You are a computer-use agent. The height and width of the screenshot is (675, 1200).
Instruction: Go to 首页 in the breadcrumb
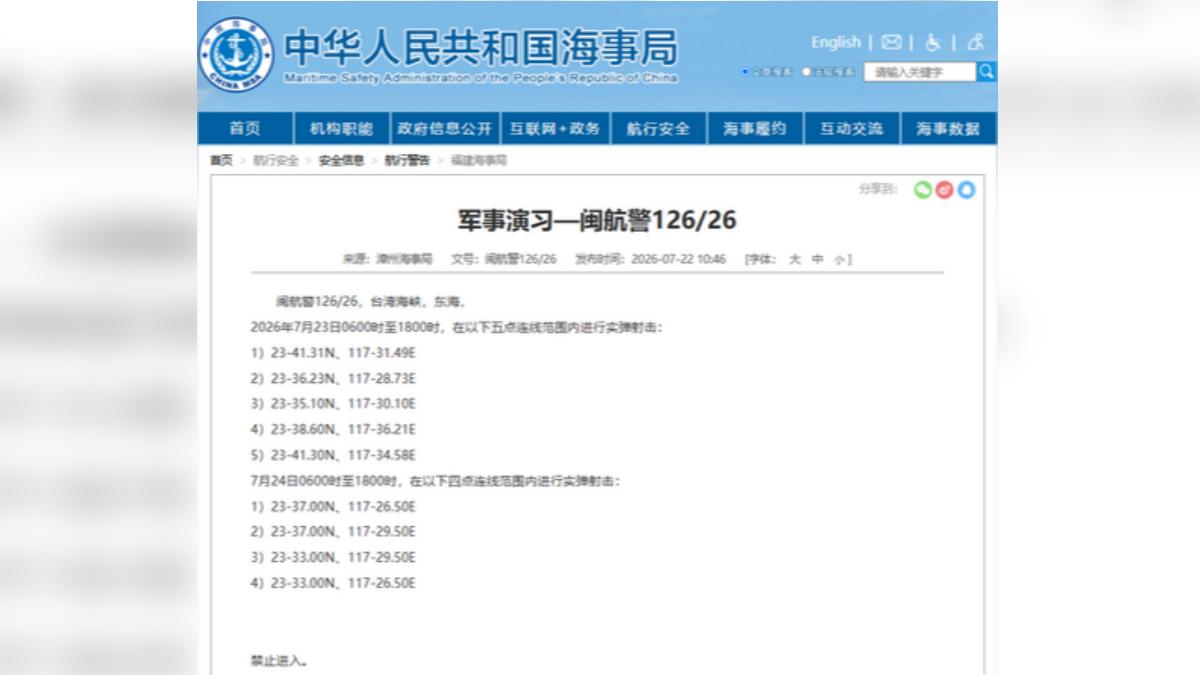pos(221,160)
